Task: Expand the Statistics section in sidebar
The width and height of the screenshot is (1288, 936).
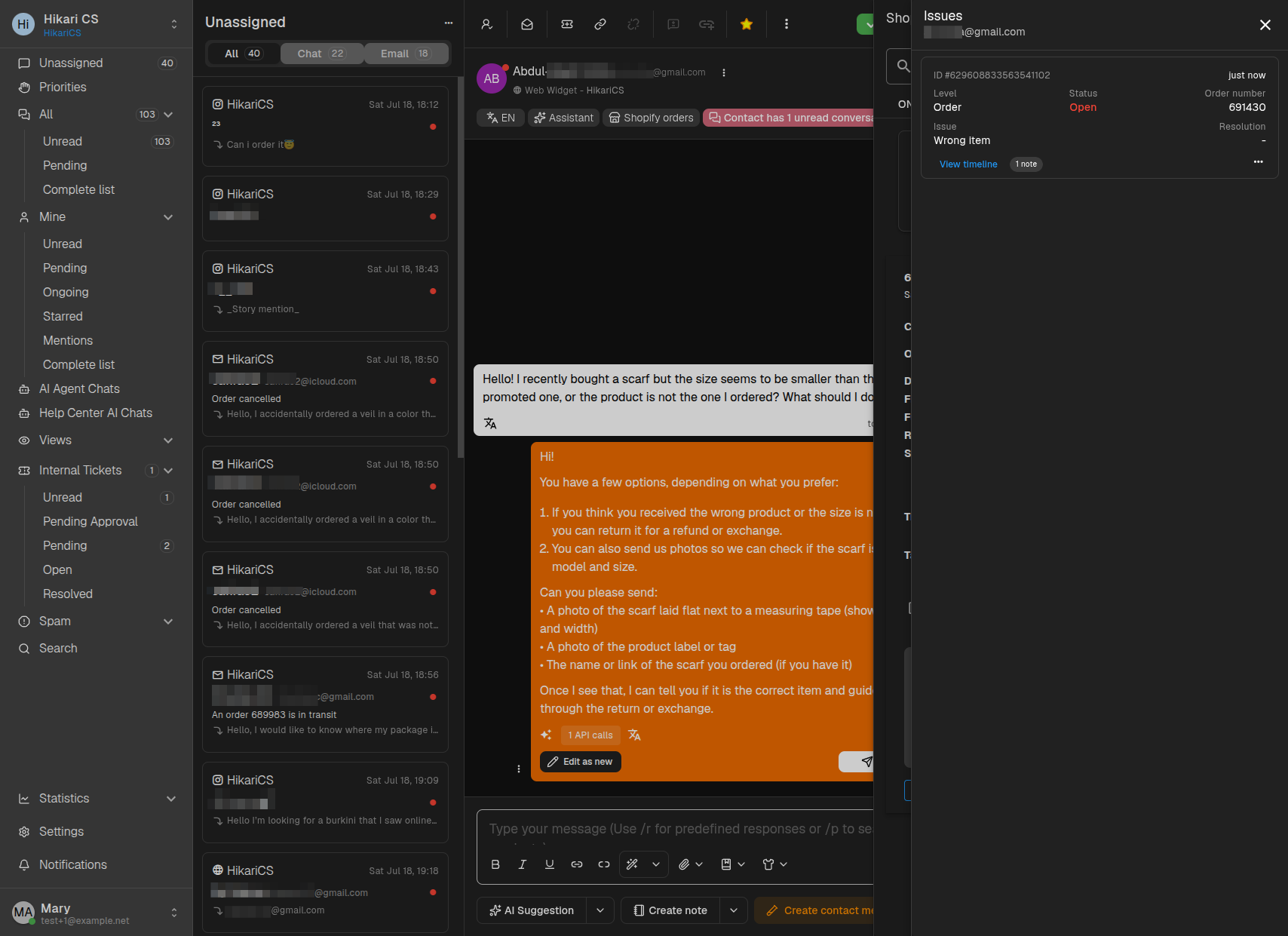Action: click(171, 799)
